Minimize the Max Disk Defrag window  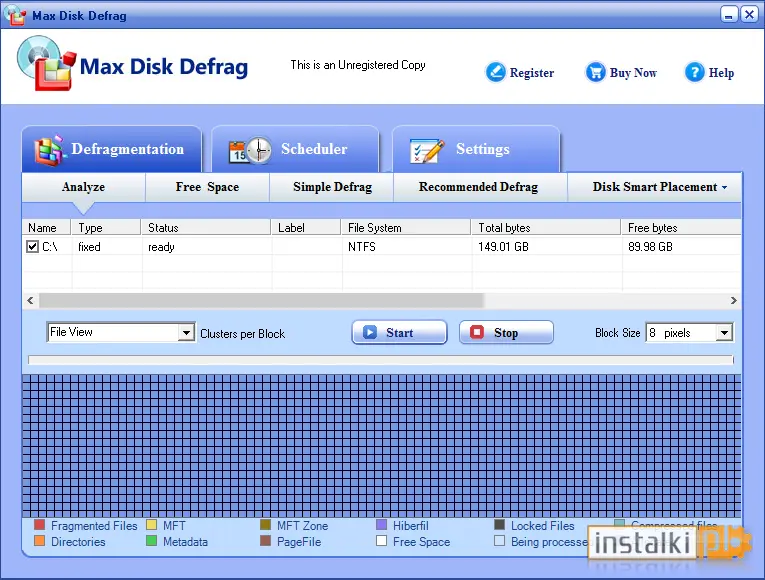(x=729, y=14)
